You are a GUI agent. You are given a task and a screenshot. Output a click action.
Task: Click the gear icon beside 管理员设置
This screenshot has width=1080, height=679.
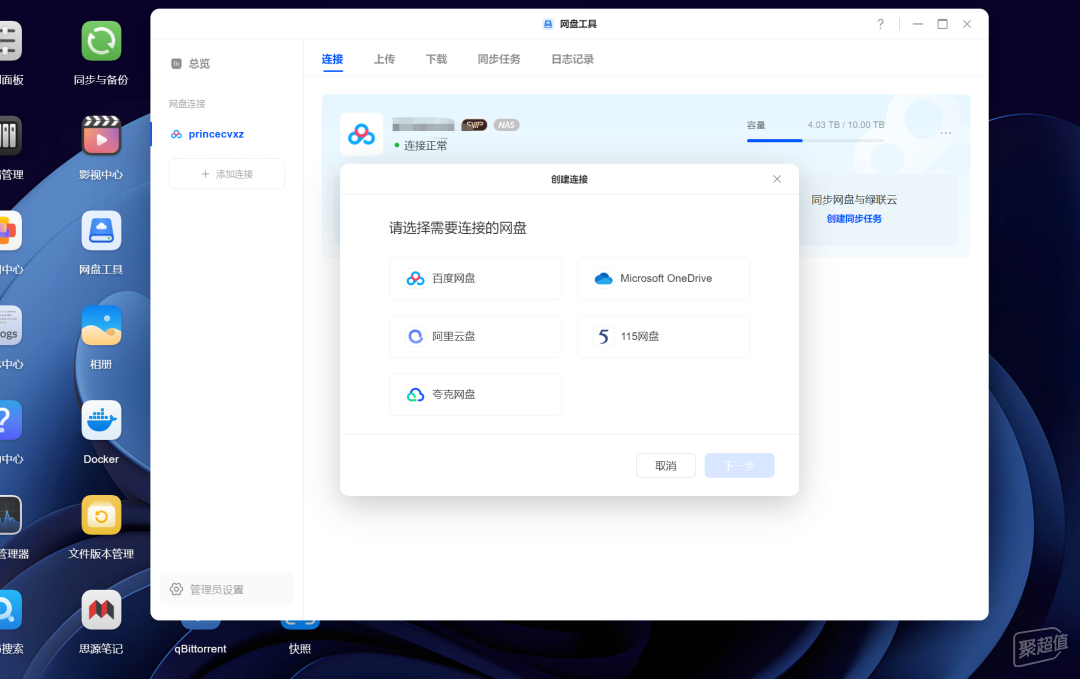click(176, 589)
